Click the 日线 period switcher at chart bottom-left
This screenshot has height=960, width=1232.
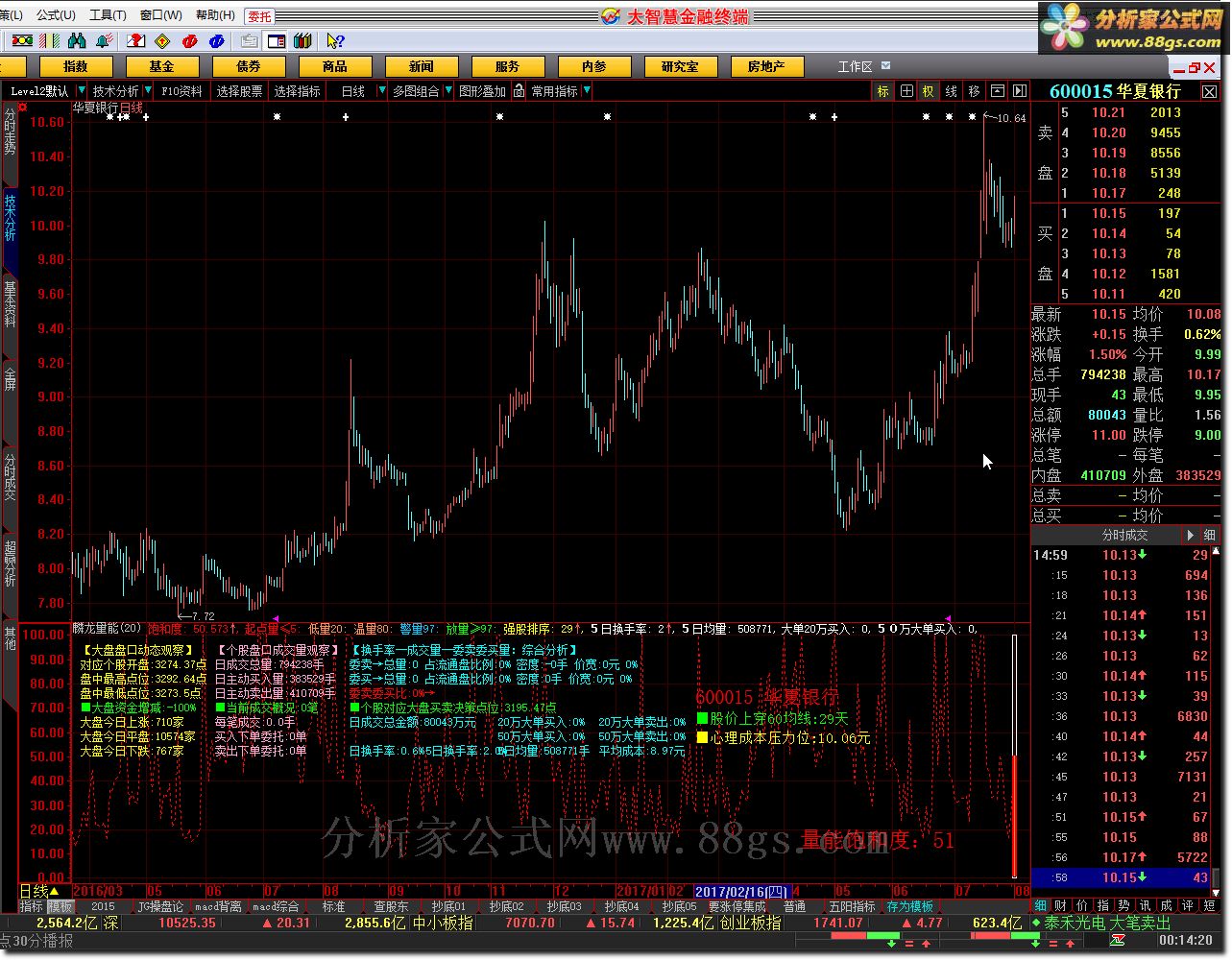coord(39,892)
